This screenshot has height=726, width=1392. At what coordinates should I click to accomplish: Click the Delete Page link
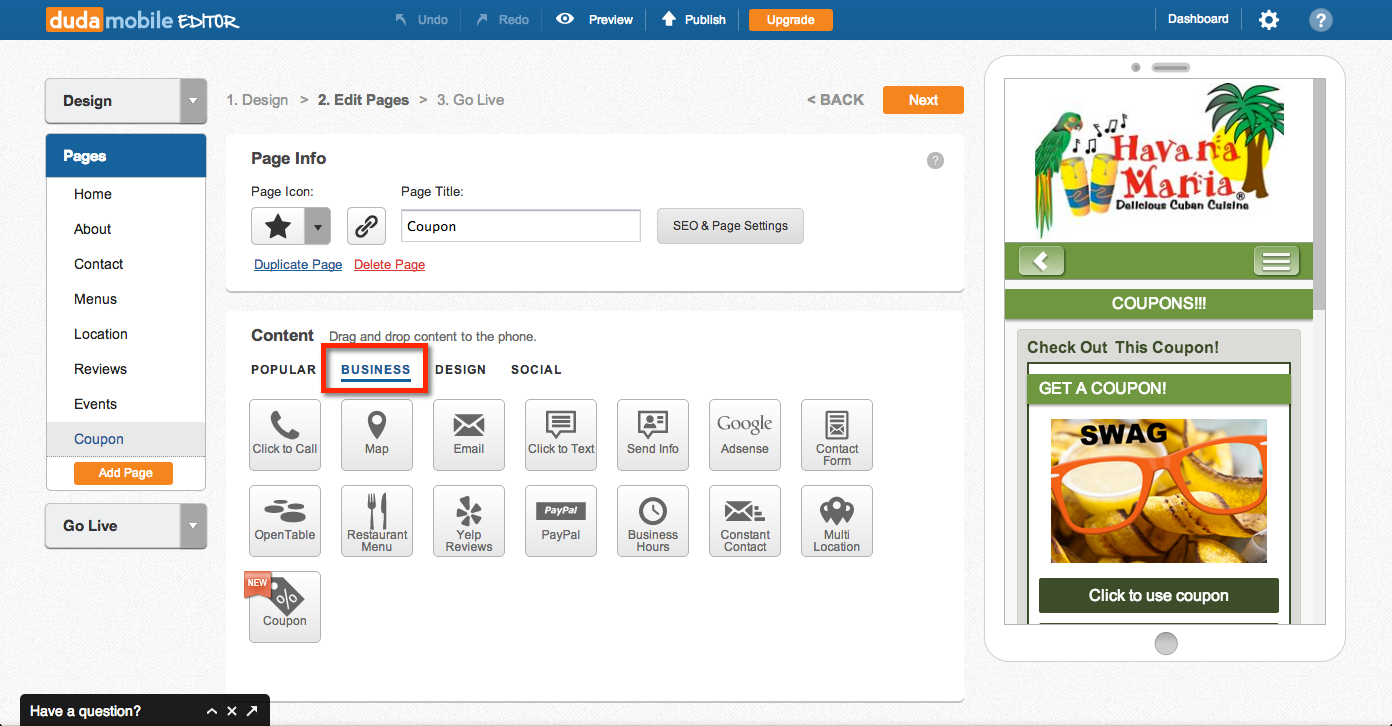(389, 265)
